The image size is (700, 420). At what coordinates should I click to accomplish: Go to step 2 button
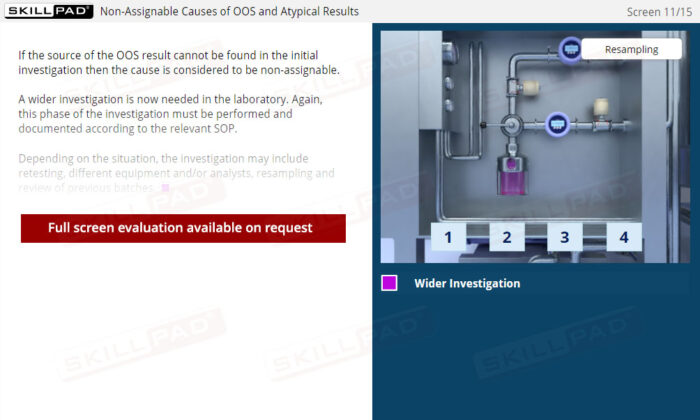507,237
